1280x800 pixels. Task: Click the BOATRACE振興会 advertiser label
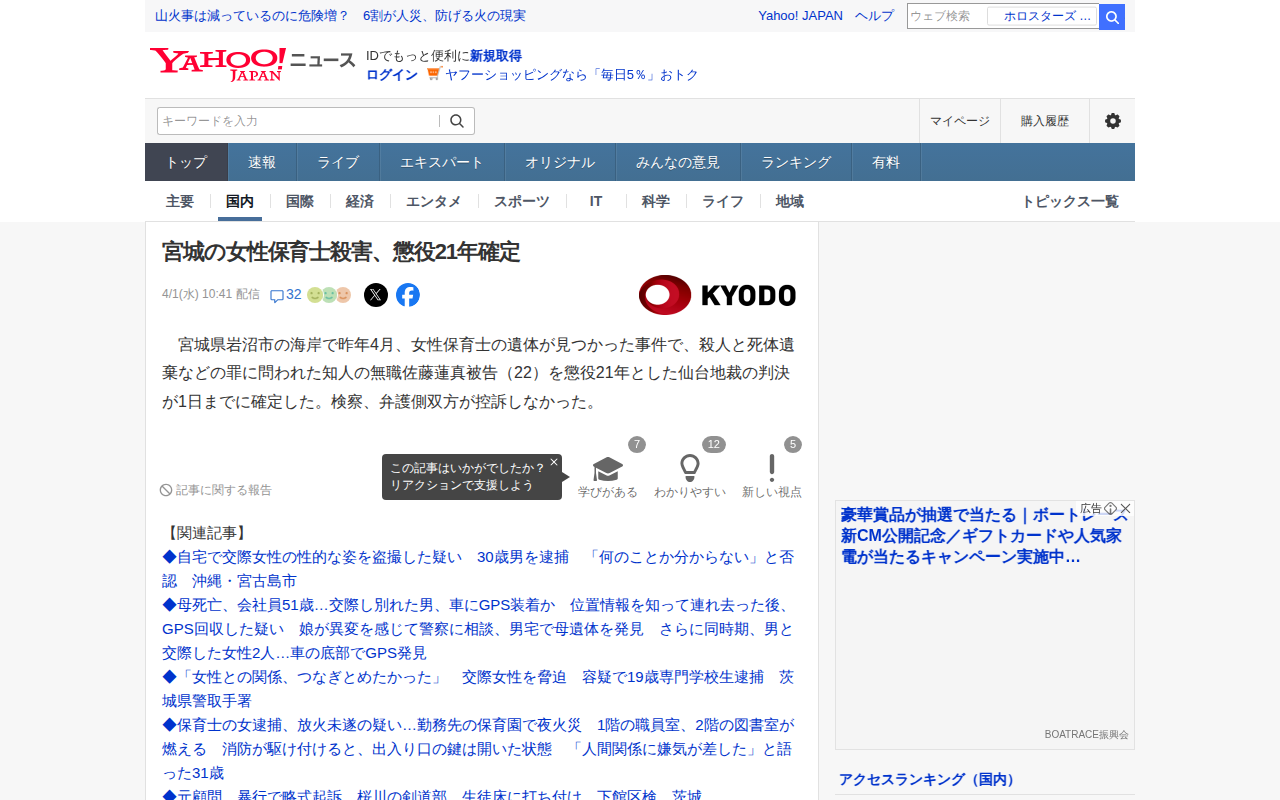[1087, 734]
